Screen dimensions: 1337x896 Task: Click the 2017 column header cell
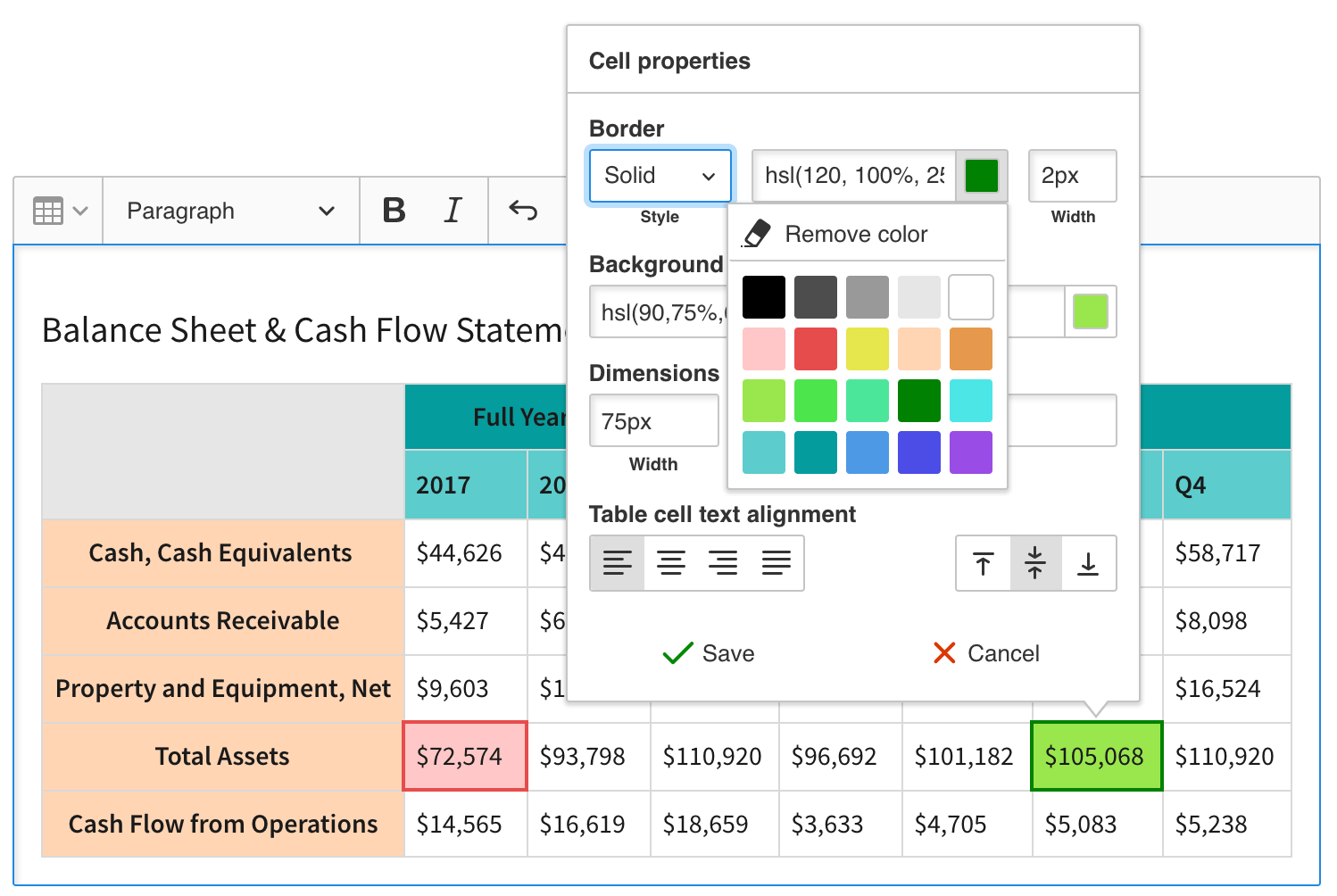466,485
